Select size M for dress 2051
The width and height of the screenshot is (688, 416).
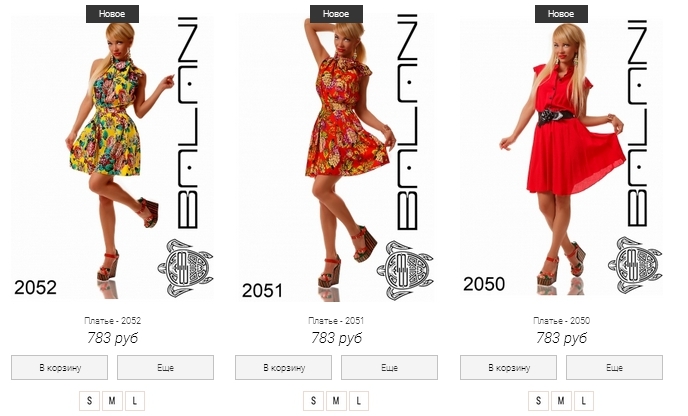tap(336, 401)
